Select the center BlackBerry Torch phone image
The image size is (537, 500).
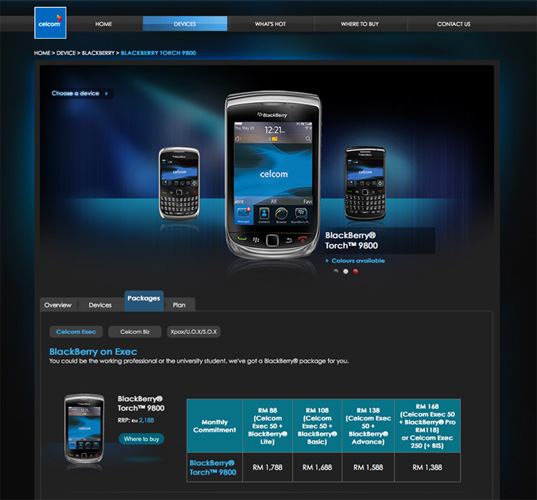click(273, 174)
